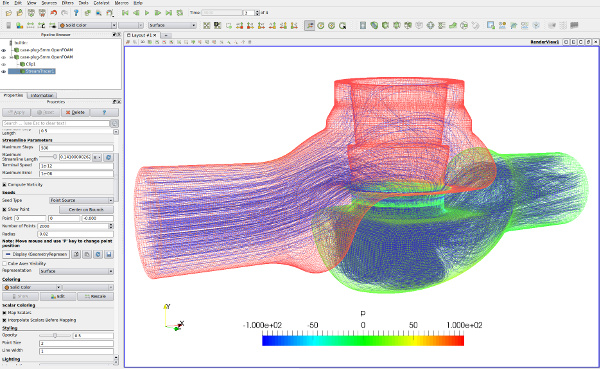
Task: Click the Center on Bounds button
Action: [x=86, y=209]
